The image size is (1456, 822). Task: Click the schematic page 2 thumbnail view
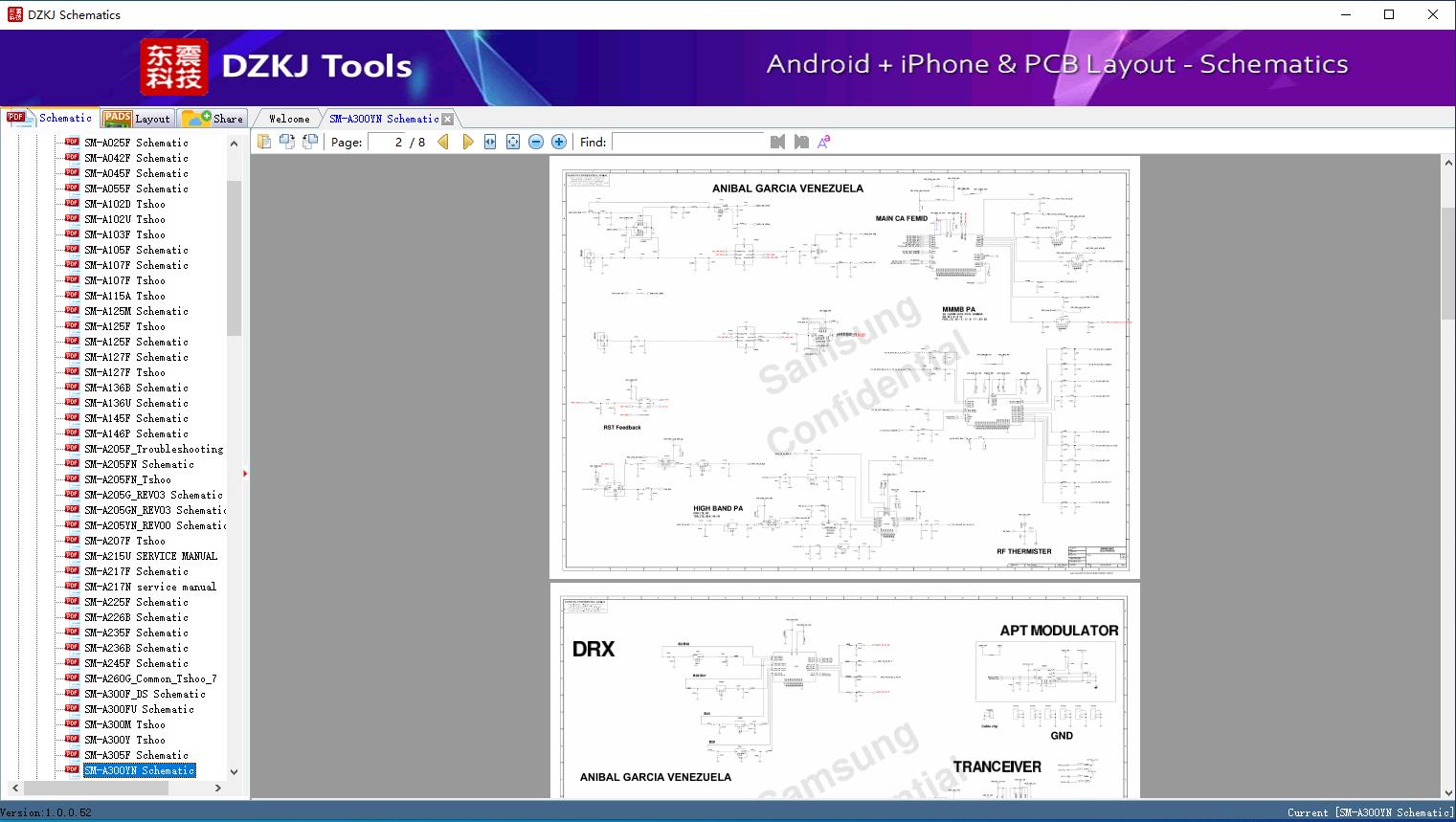[845, 367]
